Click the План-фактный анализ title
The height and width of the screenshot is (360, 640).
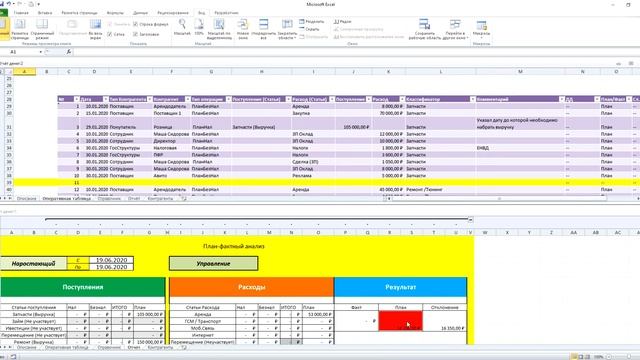[233, 246]
